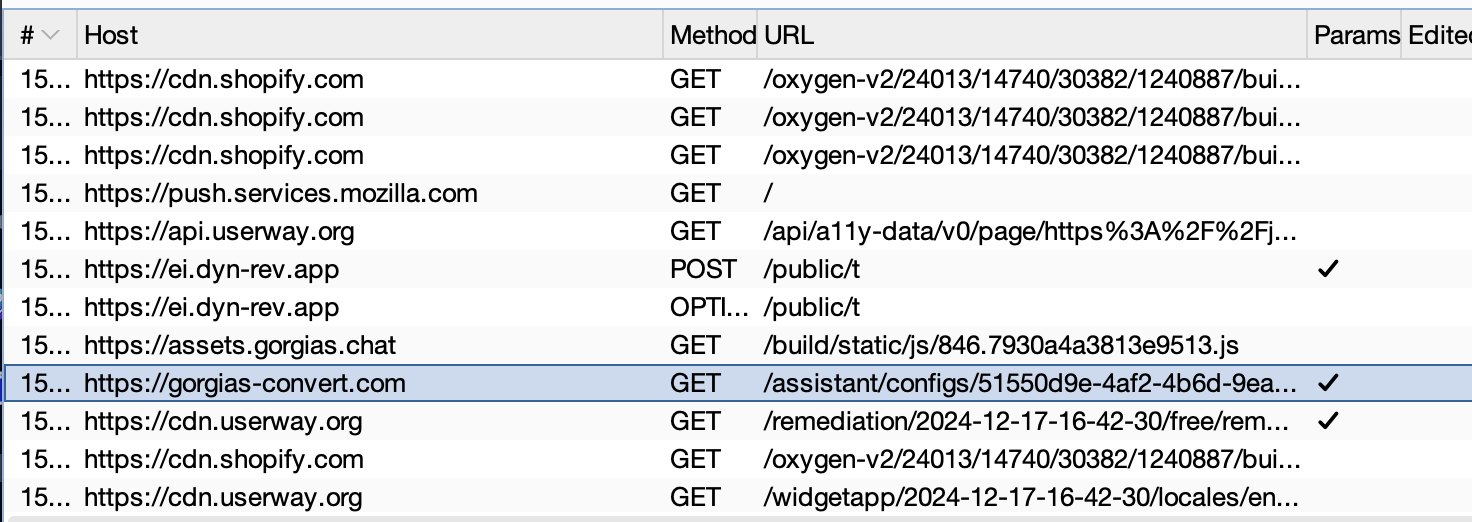The width and height of the screenshot is (1472, 522).
Task: Click the /remediation/2024-12-17 URL cell
Action: click(1032, 422)
